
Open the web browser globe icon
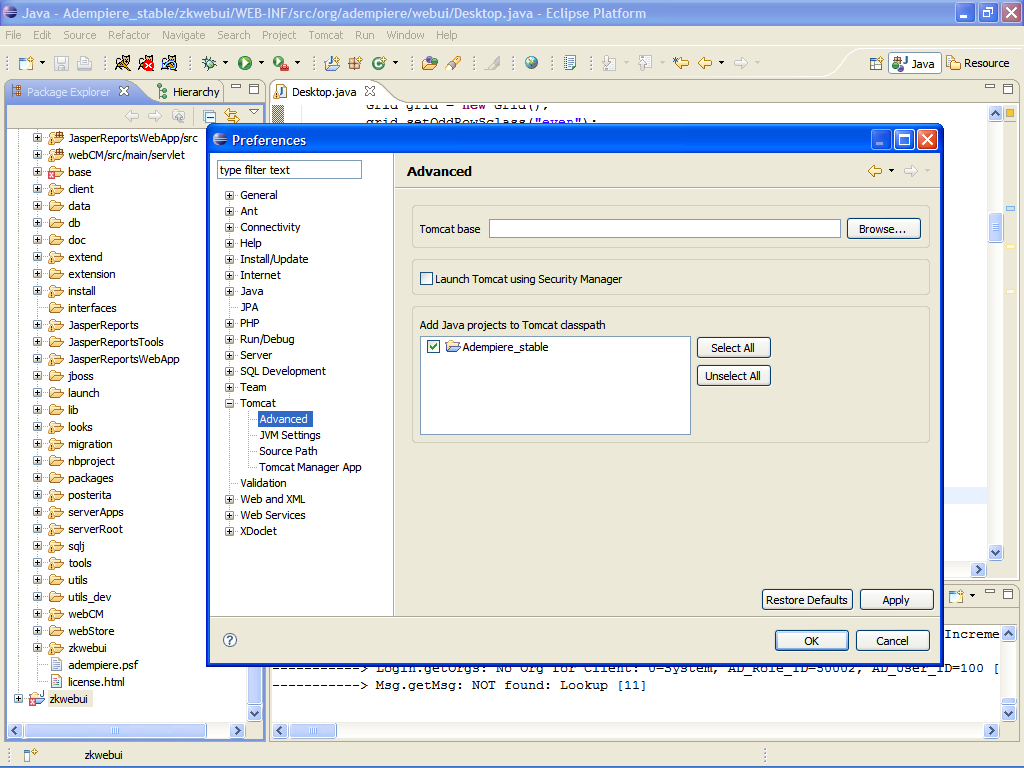(x=531, y=63)
